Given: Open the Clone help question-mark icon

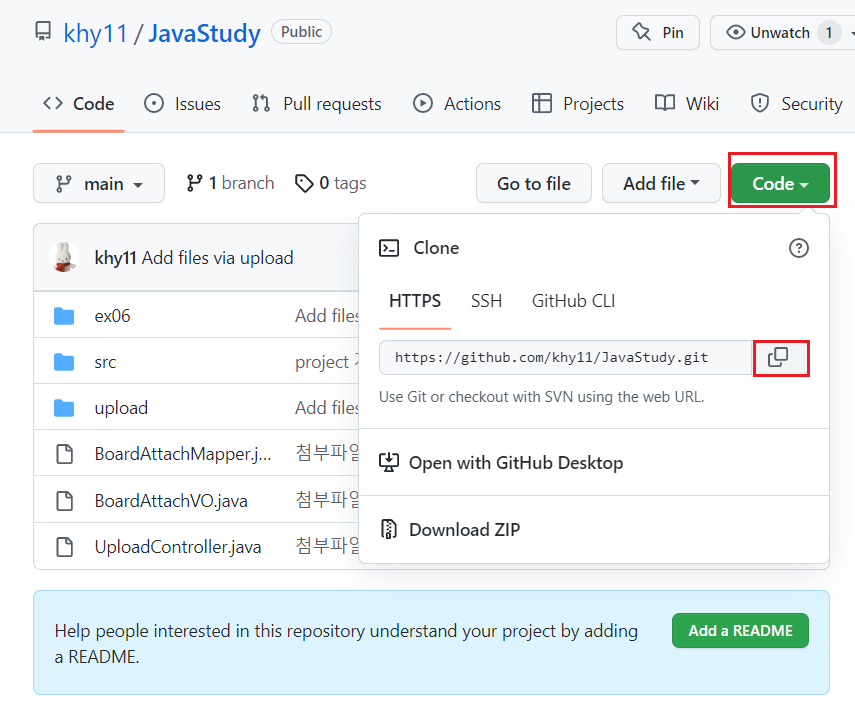Looking at the screenshot, I should (799, 248).
